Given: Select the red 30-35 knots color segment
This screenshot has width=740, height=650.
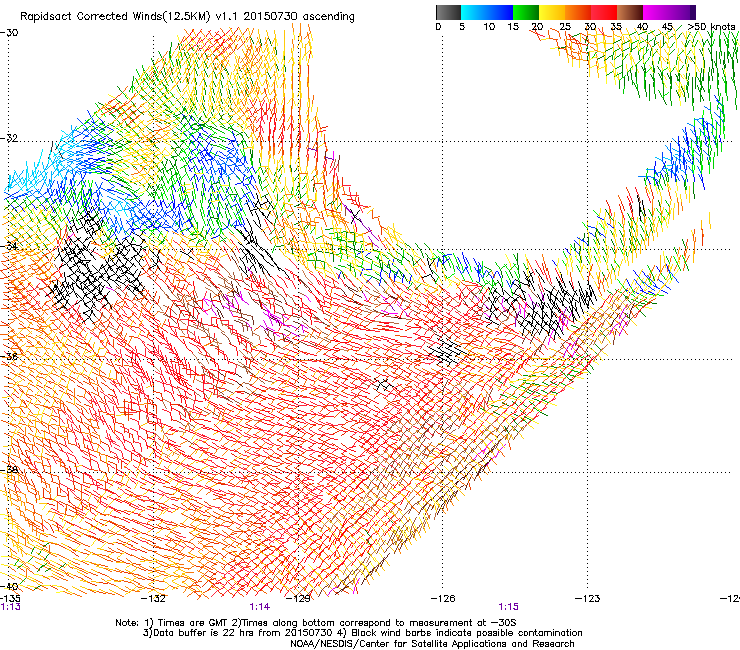Looking at the screenshot, I should pos(604,12).
